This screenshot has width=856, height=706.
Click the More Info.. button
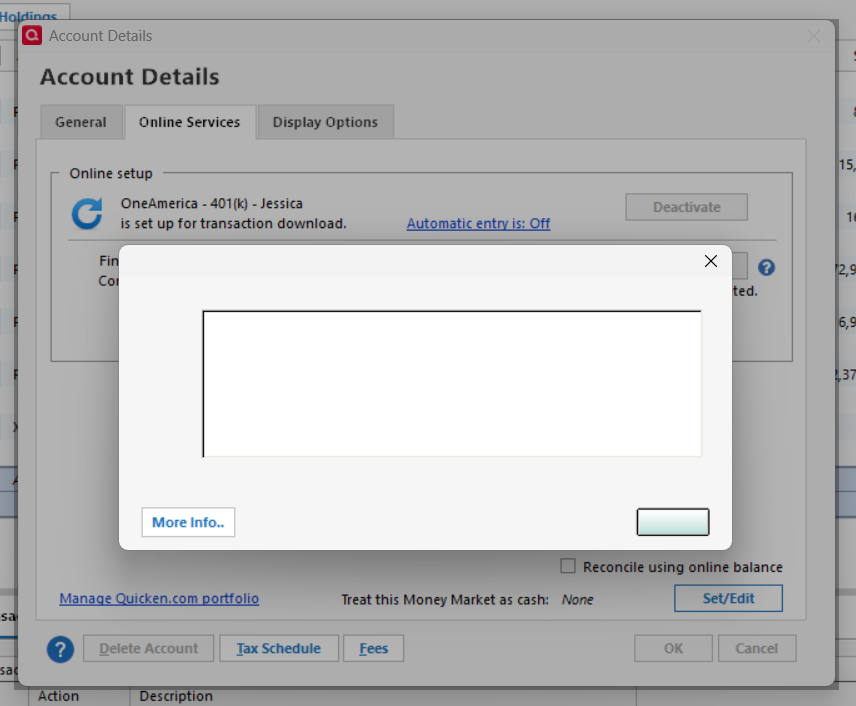point(188,522)
